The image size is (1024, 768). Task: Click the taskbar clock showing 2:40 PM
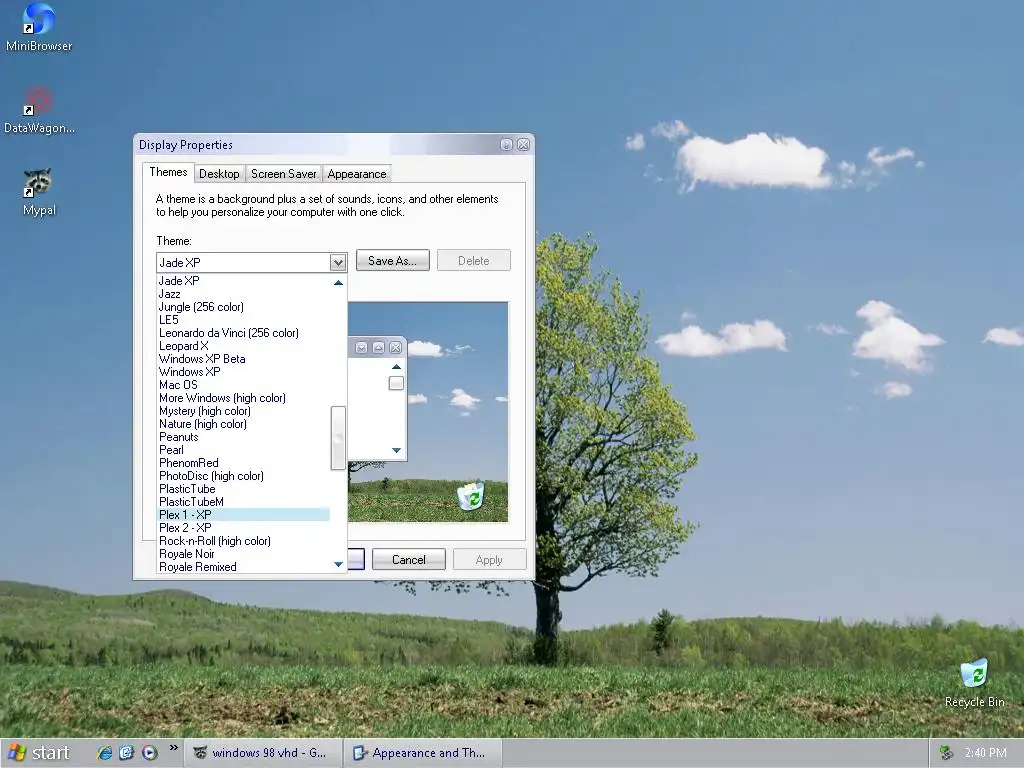pos(985,753)
